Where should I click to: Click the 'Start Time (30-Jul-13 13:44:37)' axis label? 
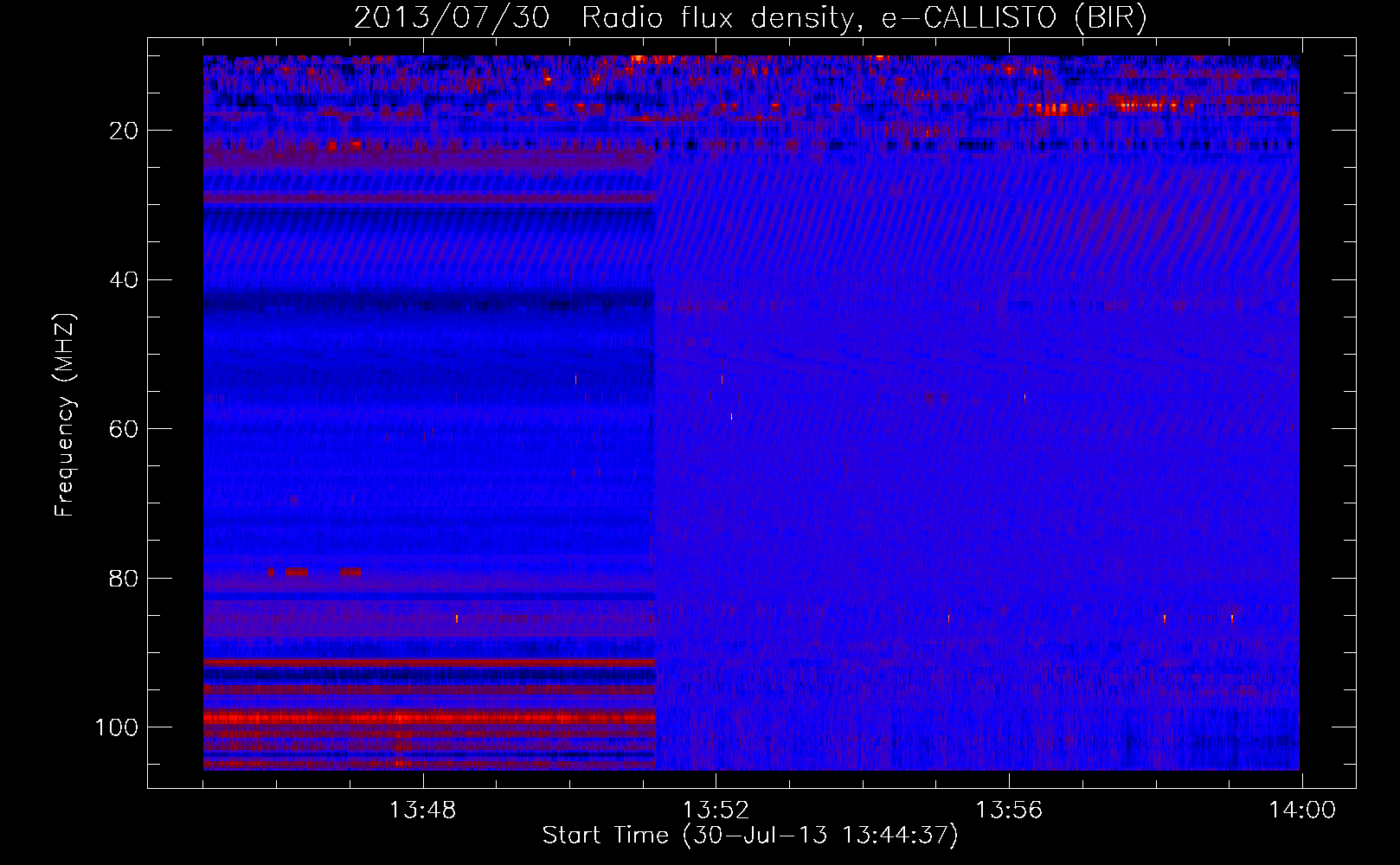click(750, 836)
